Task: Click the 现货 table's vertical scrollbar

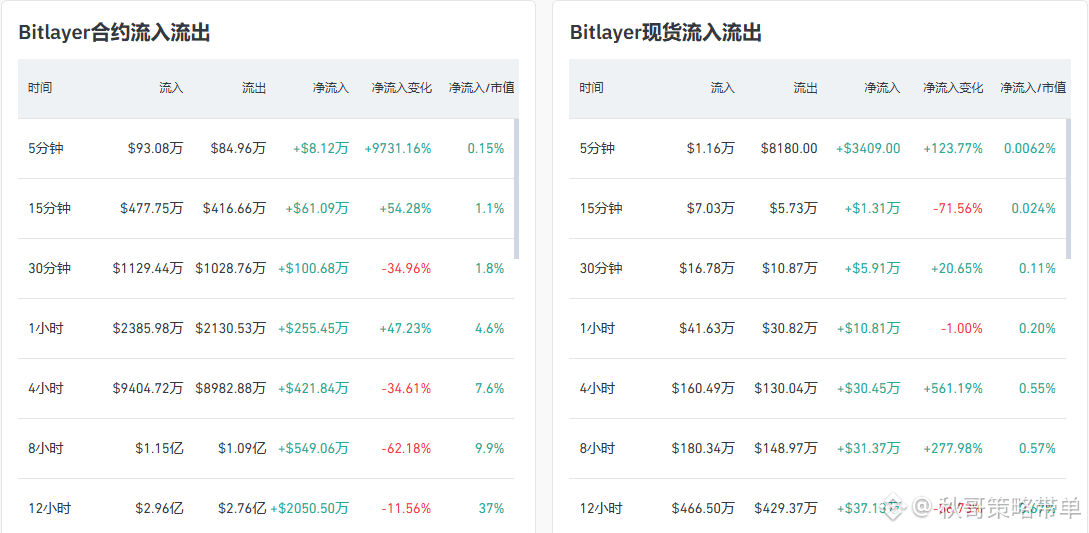Action: [x=1067, y=188]
